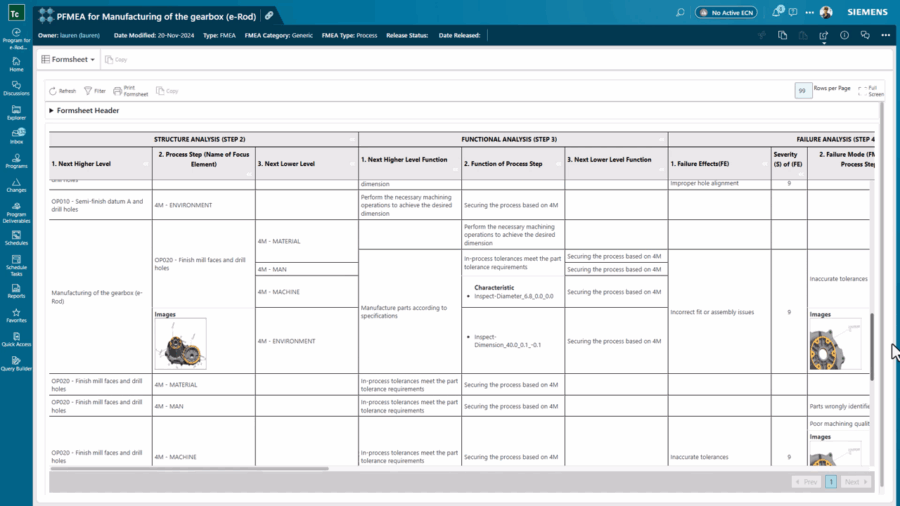Click the horizontal table scrollbar
This screenshot has width=900, height=506.
click(189, 468)
